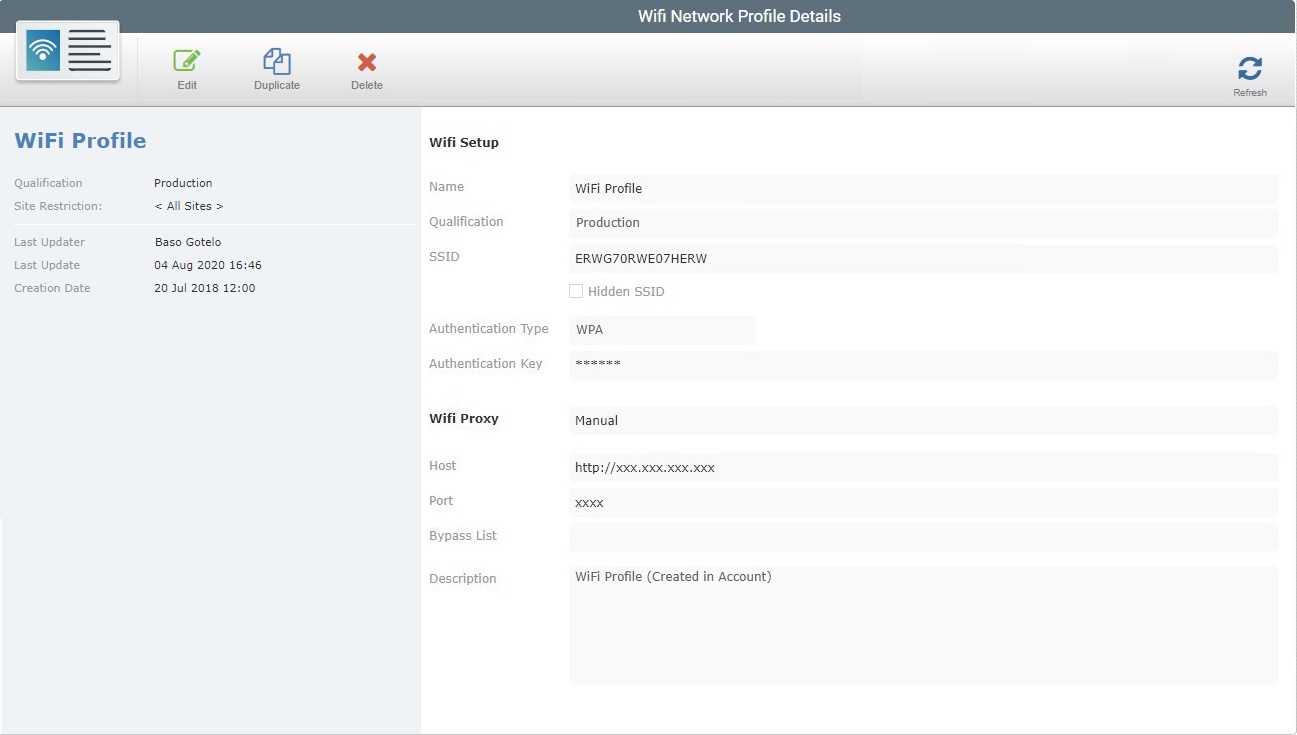1297x735 pixels.
Task: Click the SSID field showing ERWG70RWE07HERW
Action: click(x=923, y=258)
